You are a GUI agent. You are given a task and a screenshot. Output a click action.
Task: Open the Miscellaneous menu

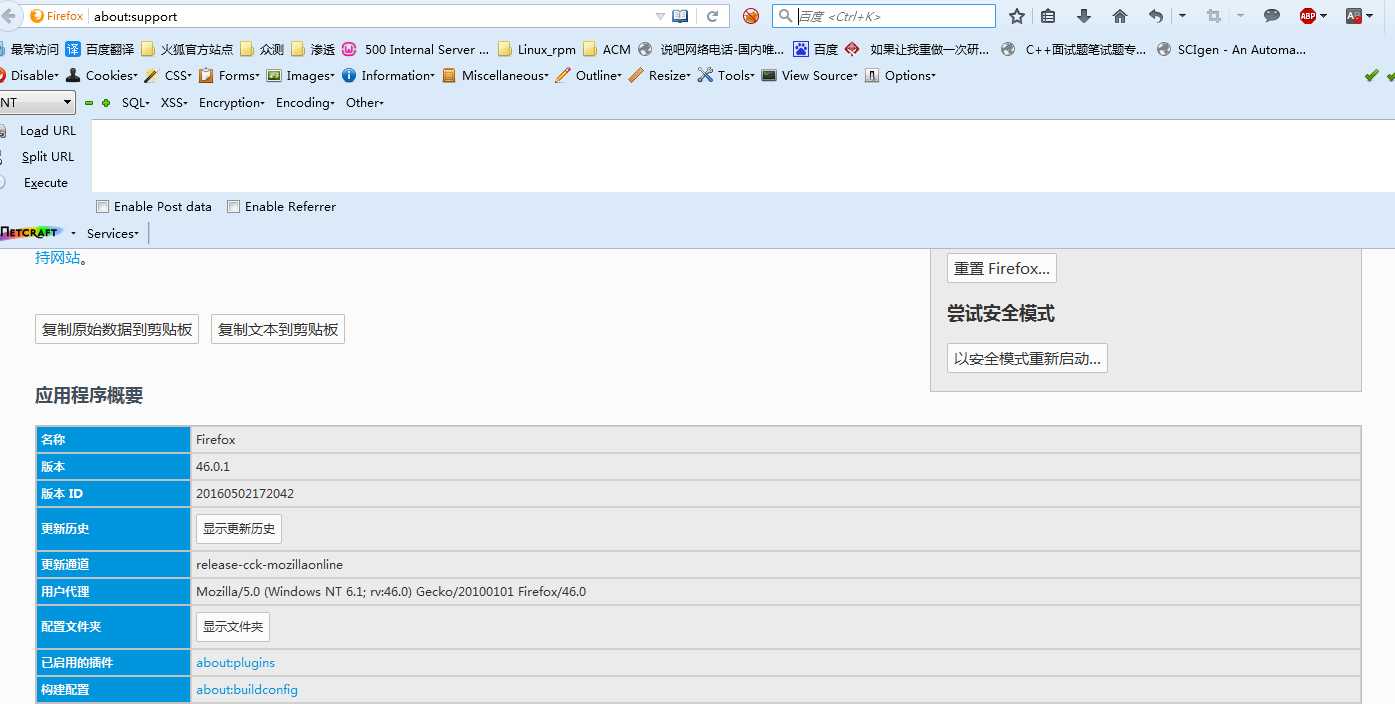tap(495, 76)
